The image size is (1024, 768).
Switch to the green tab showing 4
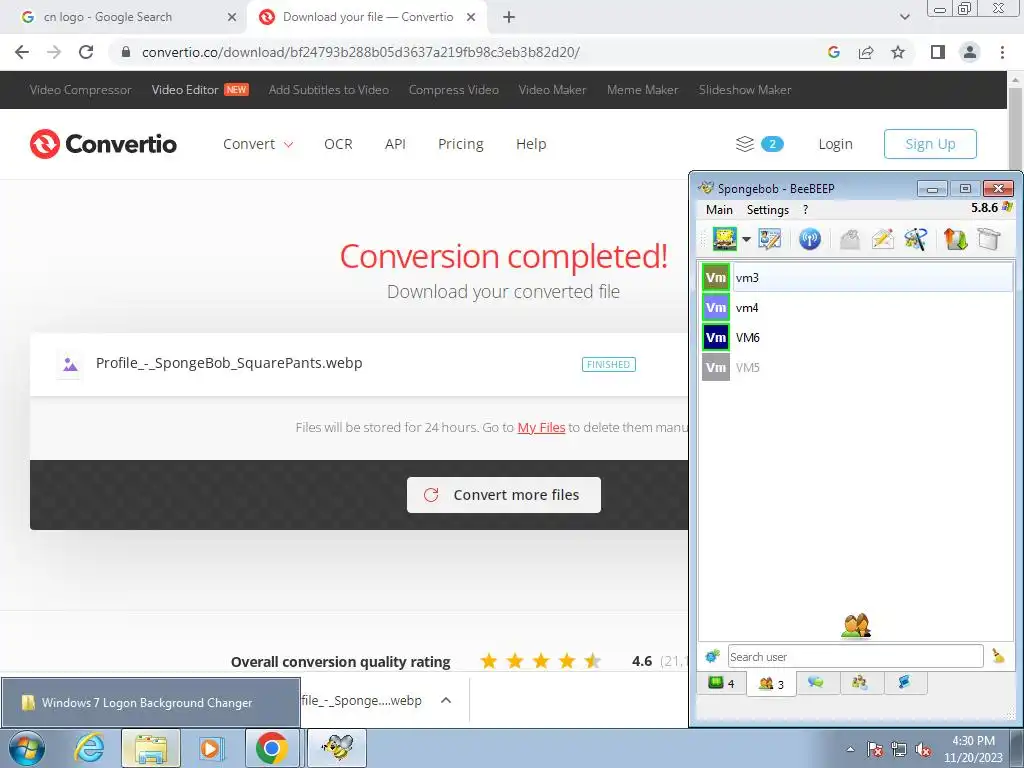click(x=722, y=683)
